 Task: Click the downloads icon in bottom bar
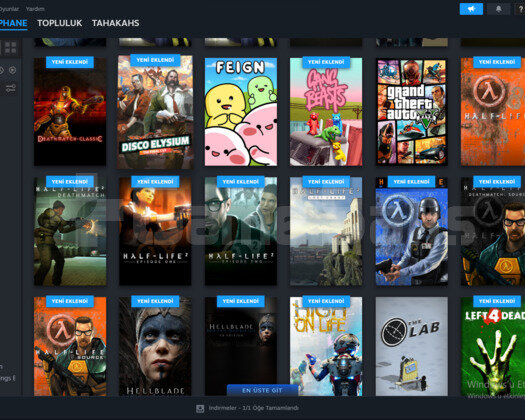click(x=200, y=408)
